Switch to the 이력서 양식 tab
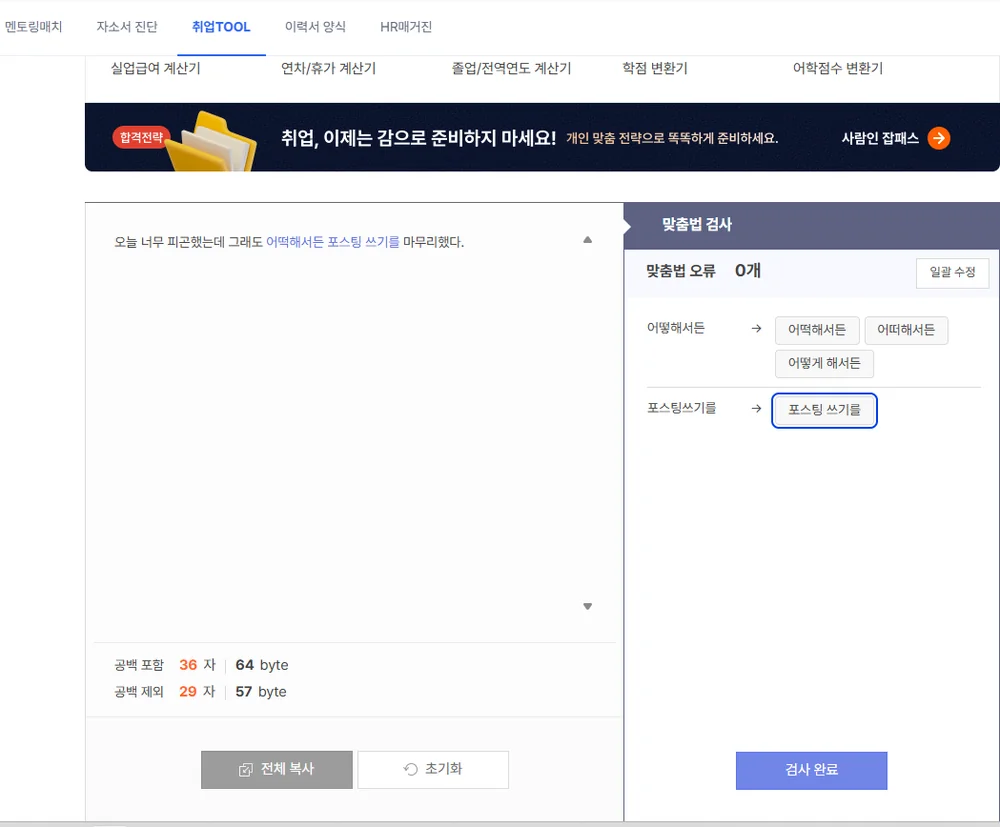Image resolution: width=1000 pixels, height=827 pixels. coord(314,27)
